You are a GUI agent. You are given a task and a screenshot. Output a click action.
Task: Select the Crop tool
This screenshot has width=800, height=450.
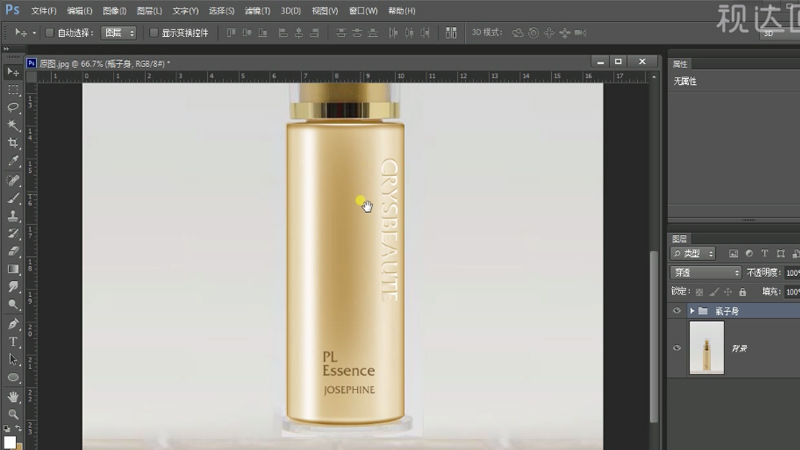pyautogui.click(x=13, y=143)
